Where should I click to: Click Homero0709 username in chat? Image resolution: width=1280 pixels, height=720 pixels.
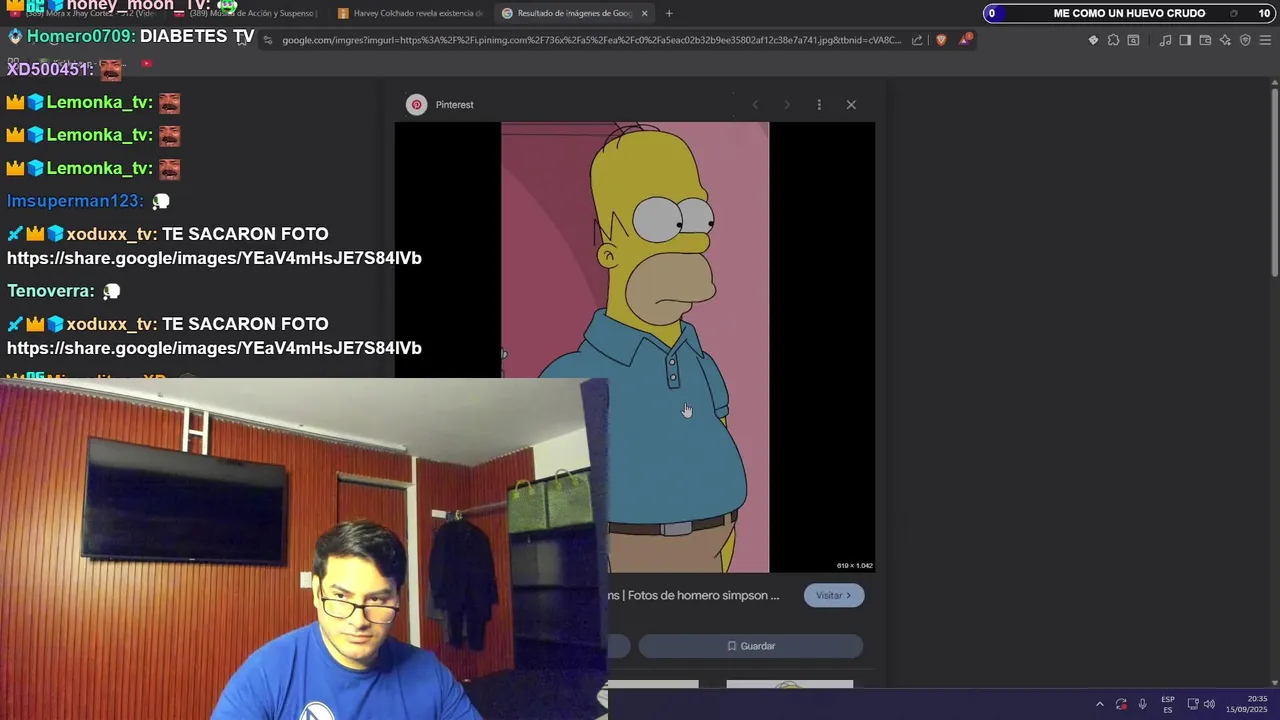click(80, 36)
